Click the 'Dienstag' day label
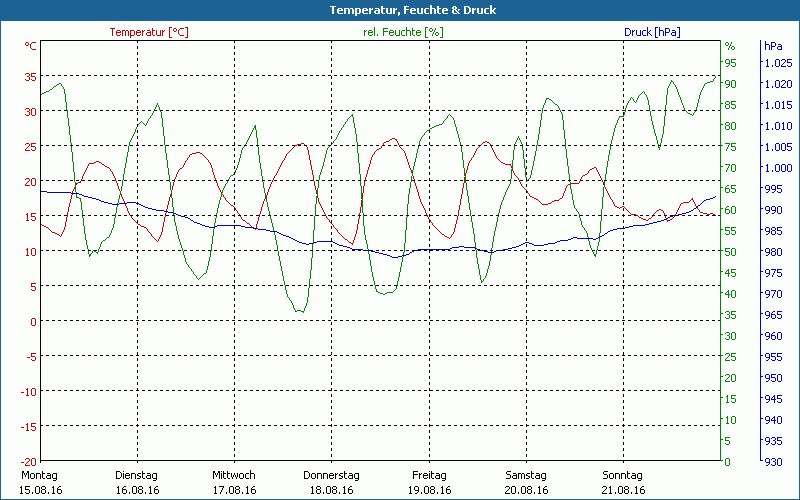Image resolution: width=800 pixels, height=500 pixels. point(136,476)
